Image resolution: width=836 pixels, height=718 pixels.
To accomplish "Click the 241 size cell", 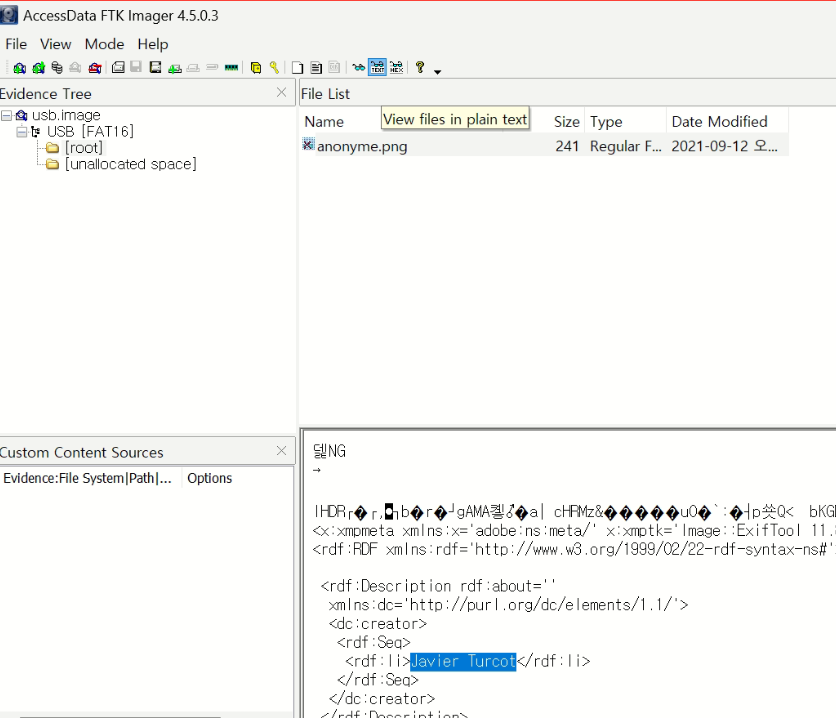I will coord(567,146).
